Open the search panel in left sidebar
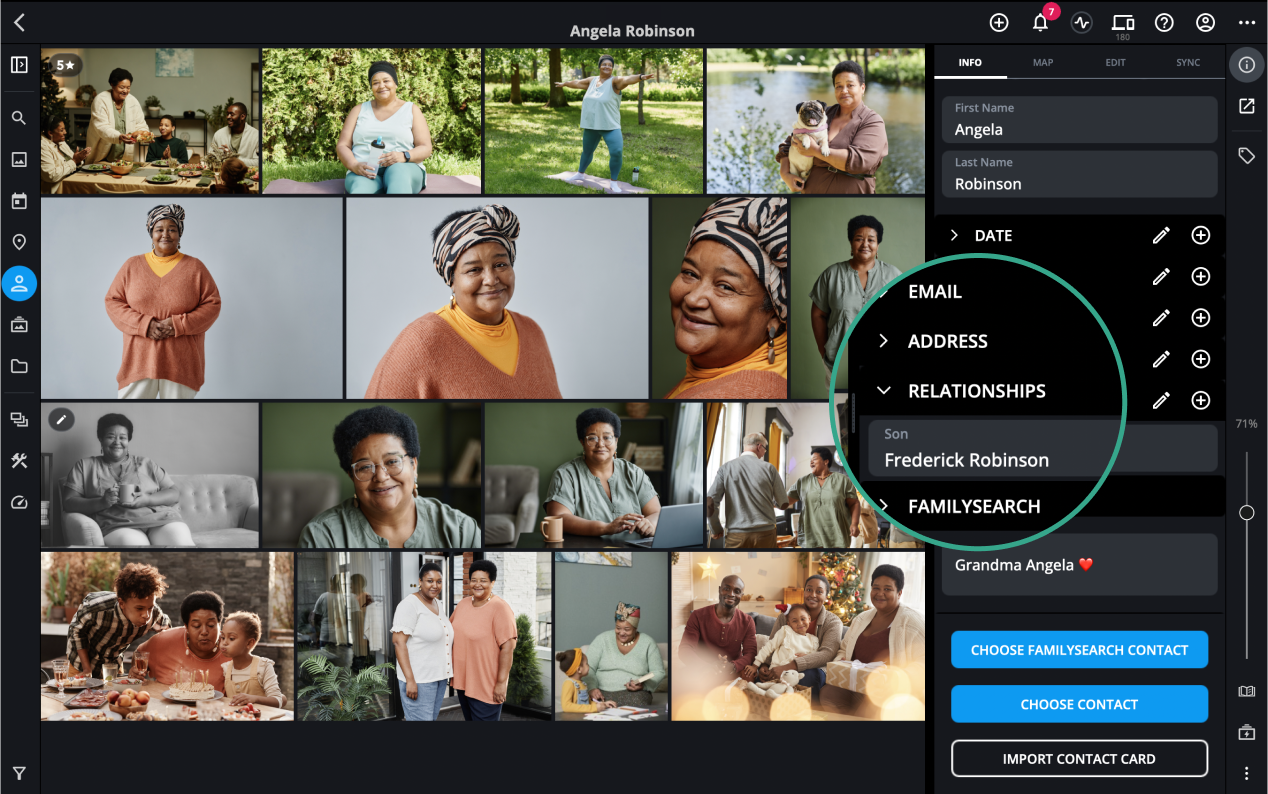The width and height of the screenshot is (1268, 794). [19, 118]
